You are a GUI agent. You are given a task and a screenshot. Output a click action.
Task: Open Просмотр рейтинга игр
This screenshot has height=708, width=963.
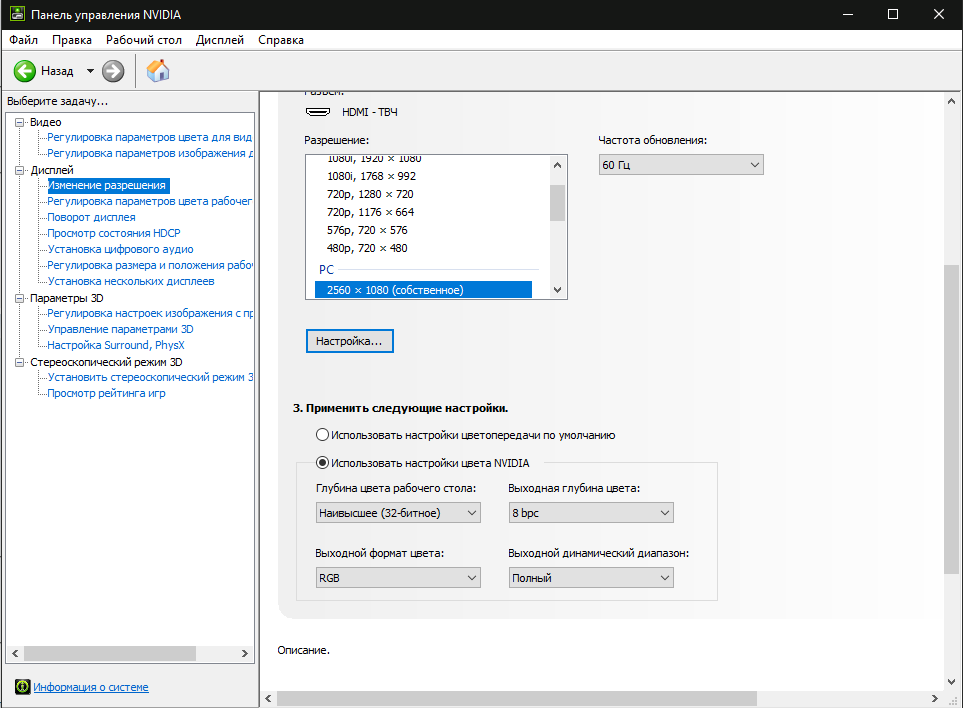click(x=106, y=393)
